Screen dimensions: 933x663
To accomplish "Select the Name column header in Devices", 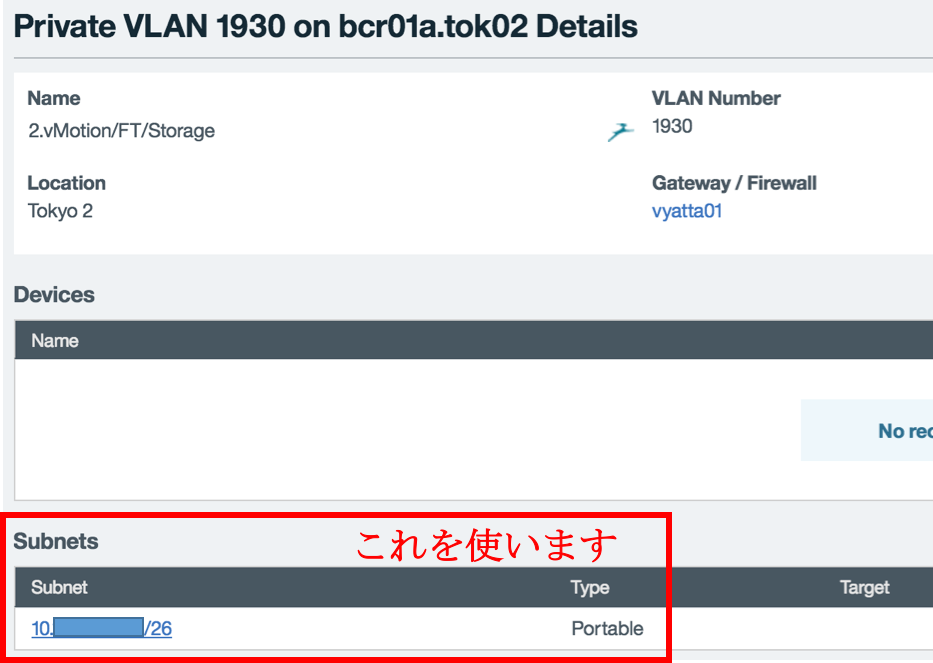I will (55, 340).
